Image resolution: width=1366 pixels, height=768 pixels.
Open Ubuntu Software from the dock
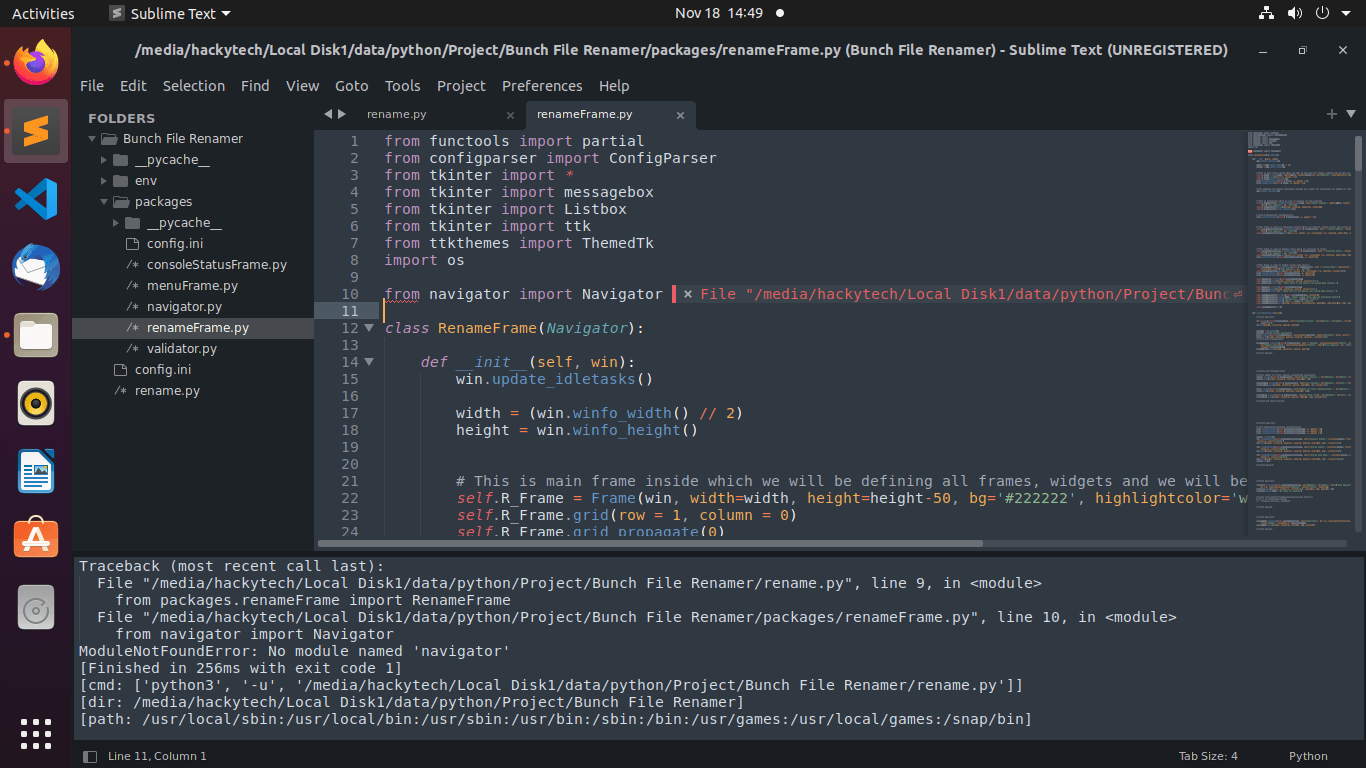pyautogui.click(x=36, y=539)
